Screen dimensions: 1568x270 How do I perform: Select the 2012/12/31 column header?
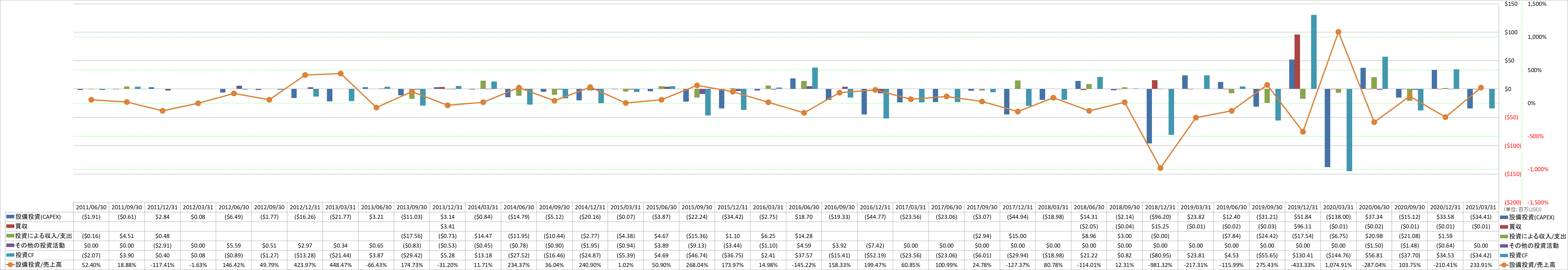[305, 207]
